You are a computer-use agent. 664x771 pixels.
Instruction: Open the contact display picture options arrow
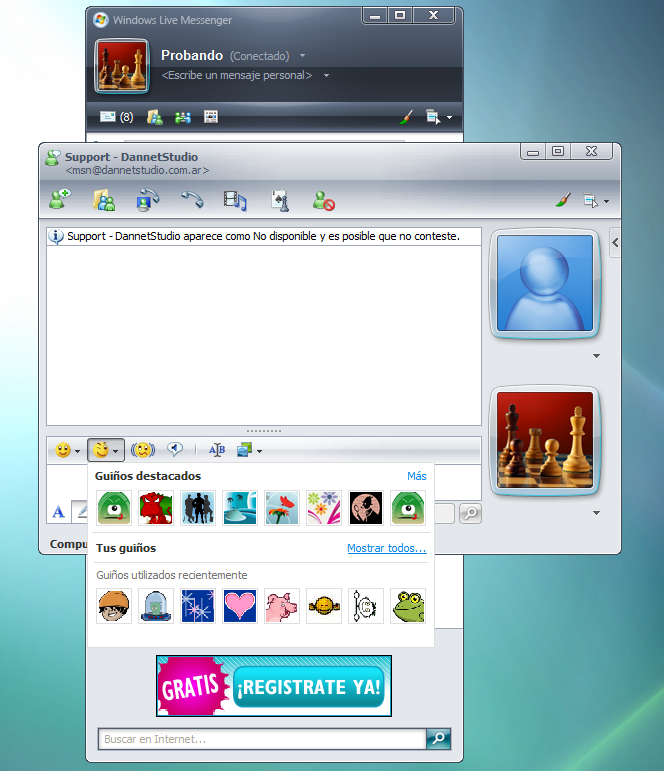click(x=596, y=356)
